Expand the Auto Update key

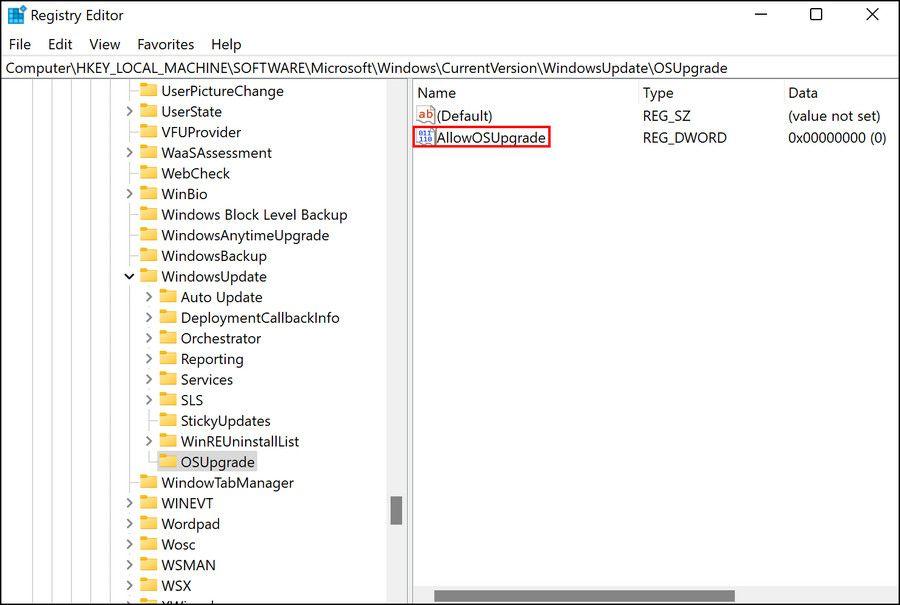pos(149,297)
